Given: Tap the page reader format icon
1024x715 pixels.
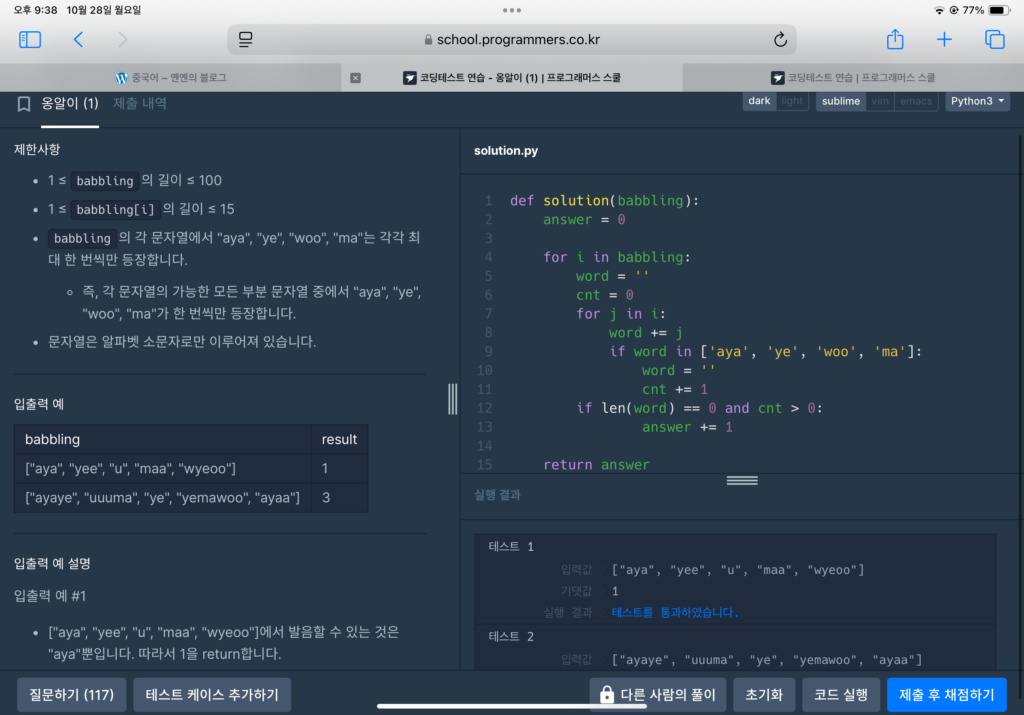Looking at the screenshot, I should tap(246, 40).
